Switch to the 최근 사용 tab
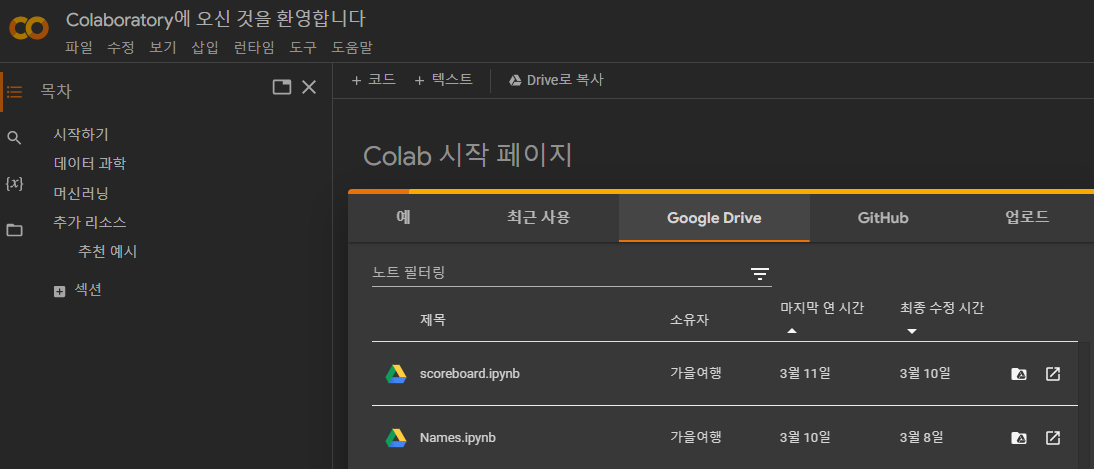The height and width of the screenshot is (469, 1094). pos(538,218)
